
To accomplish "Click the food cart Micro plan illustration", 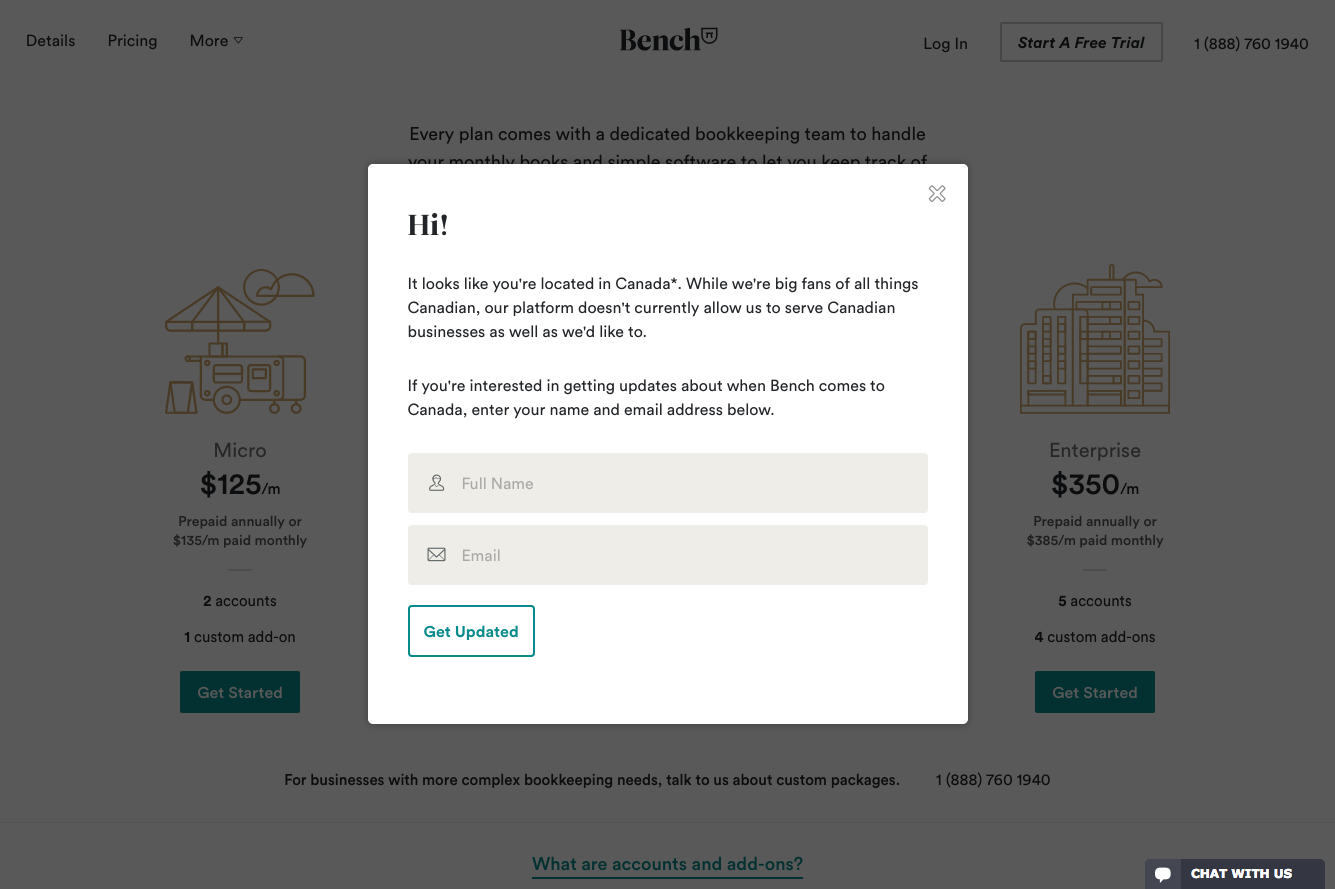I will pos(239,342).
